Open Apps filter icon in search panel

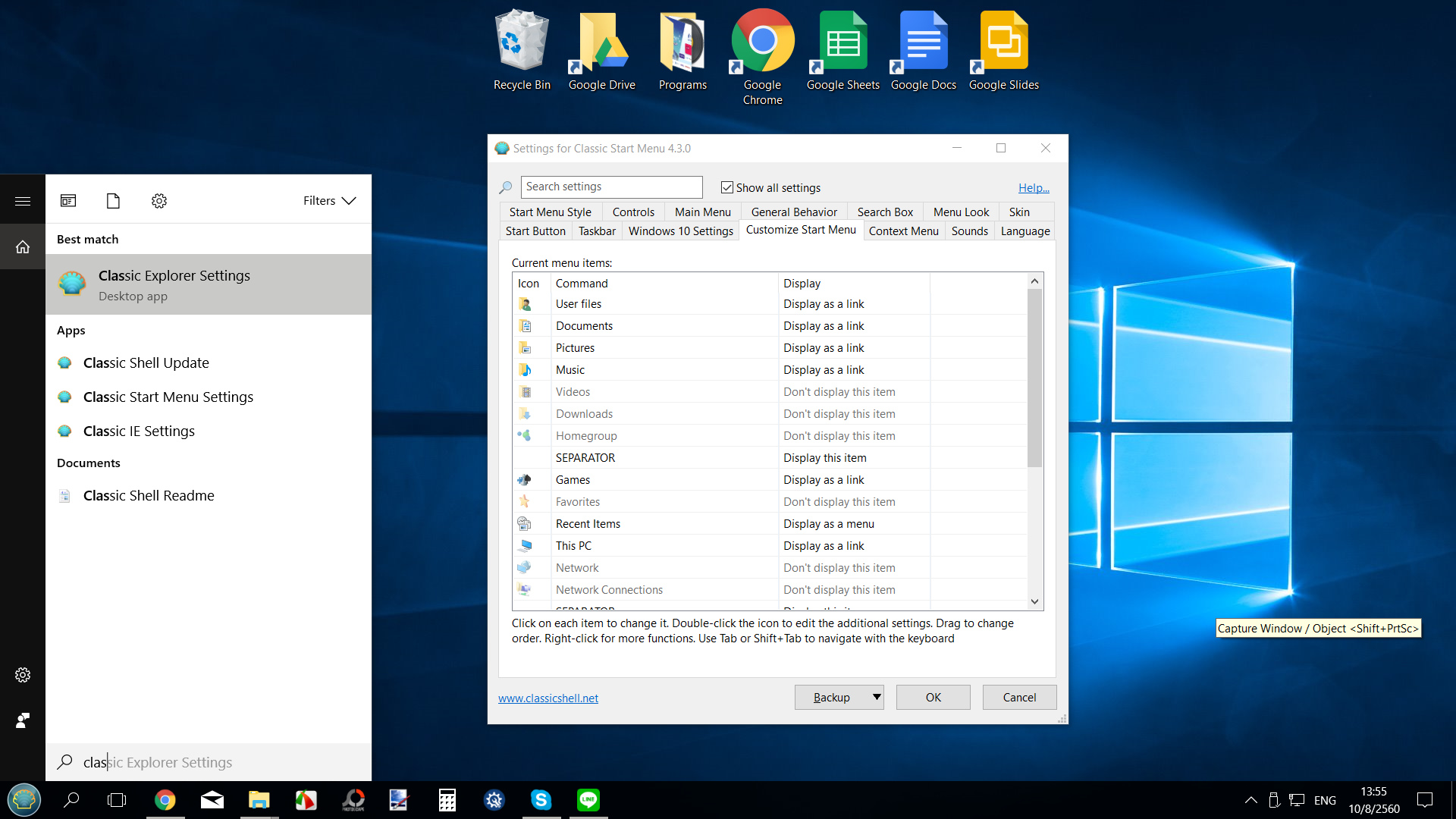coord(68,201)
